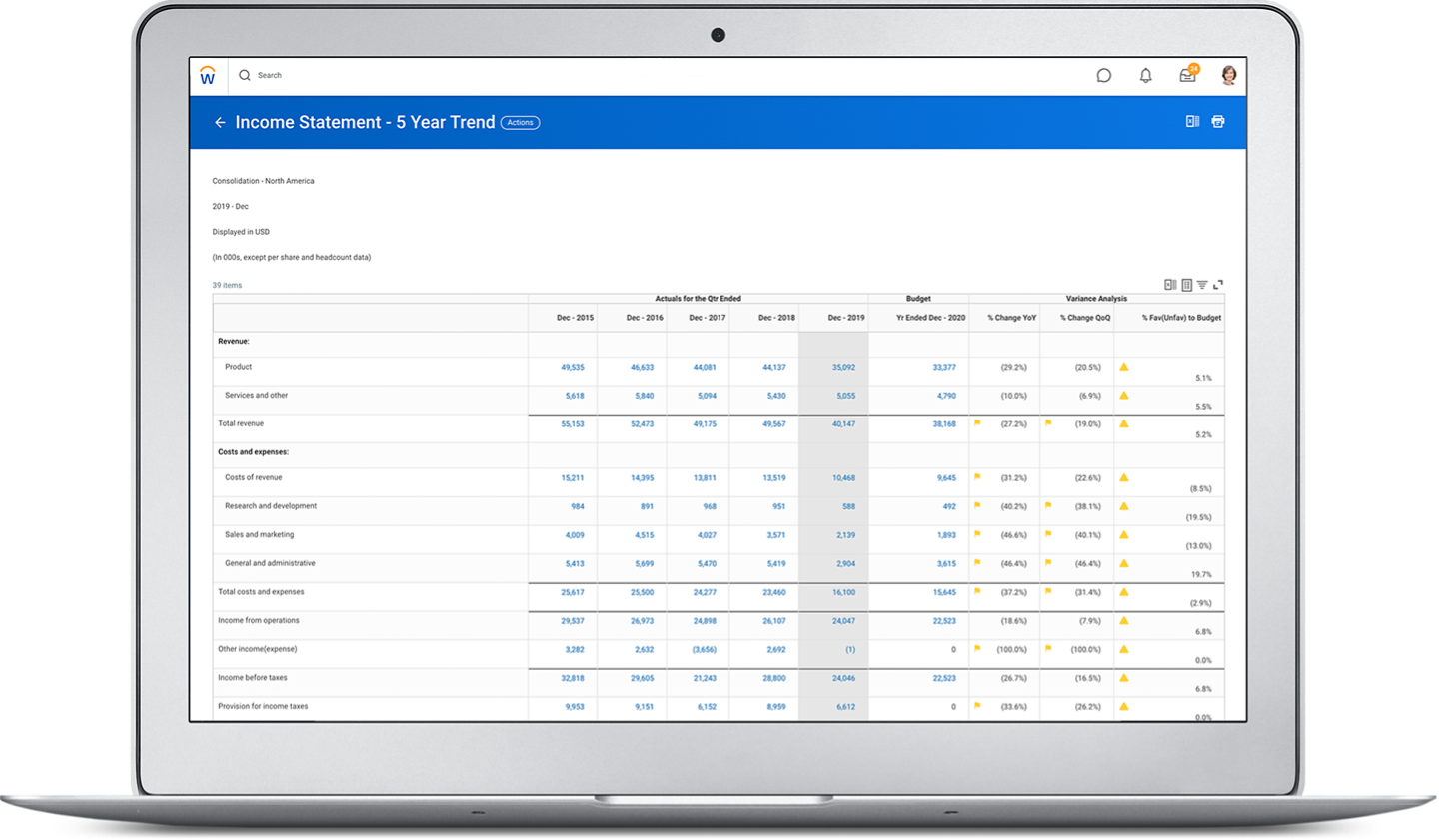Screen dimensions: 1439x840
Task: Expand the table to fullscreen view
Action: click(1219, 285)
